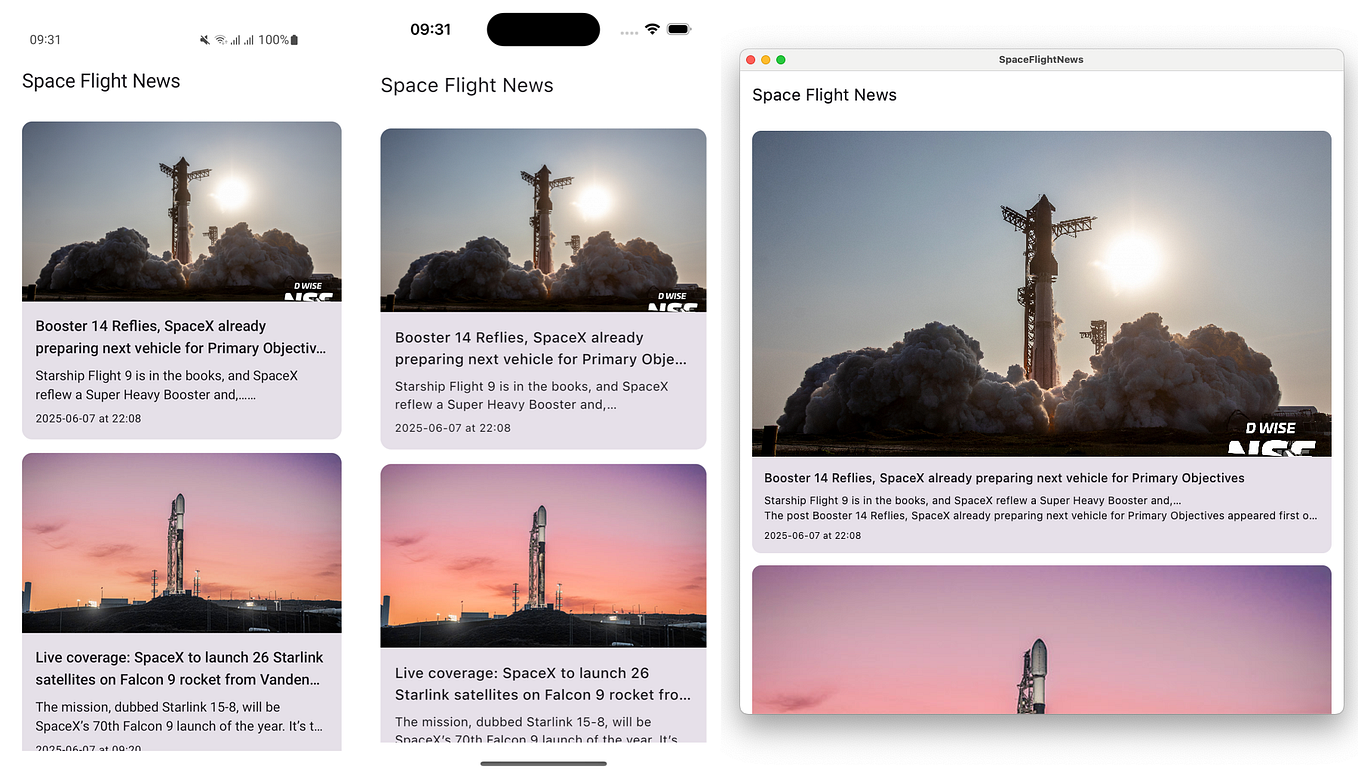Click the SpaceFlightNews title in the macOS window bar
The height and width of the screenshot is (773, 1358).
tap(1041, 59)
